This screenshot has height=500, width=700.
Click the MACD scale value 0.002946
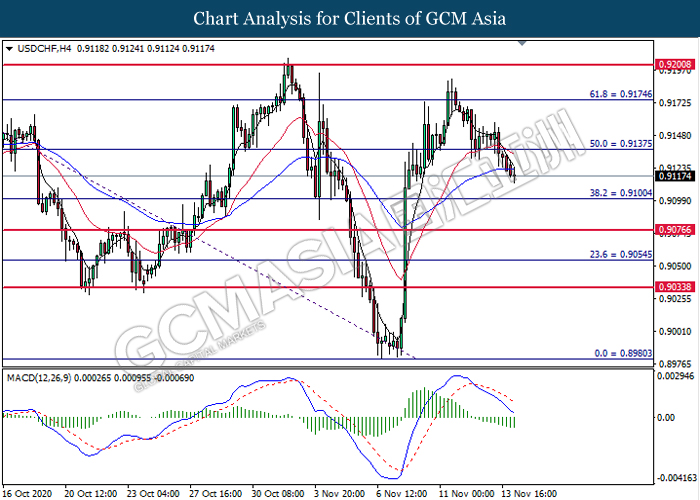(x=676, y=376)
